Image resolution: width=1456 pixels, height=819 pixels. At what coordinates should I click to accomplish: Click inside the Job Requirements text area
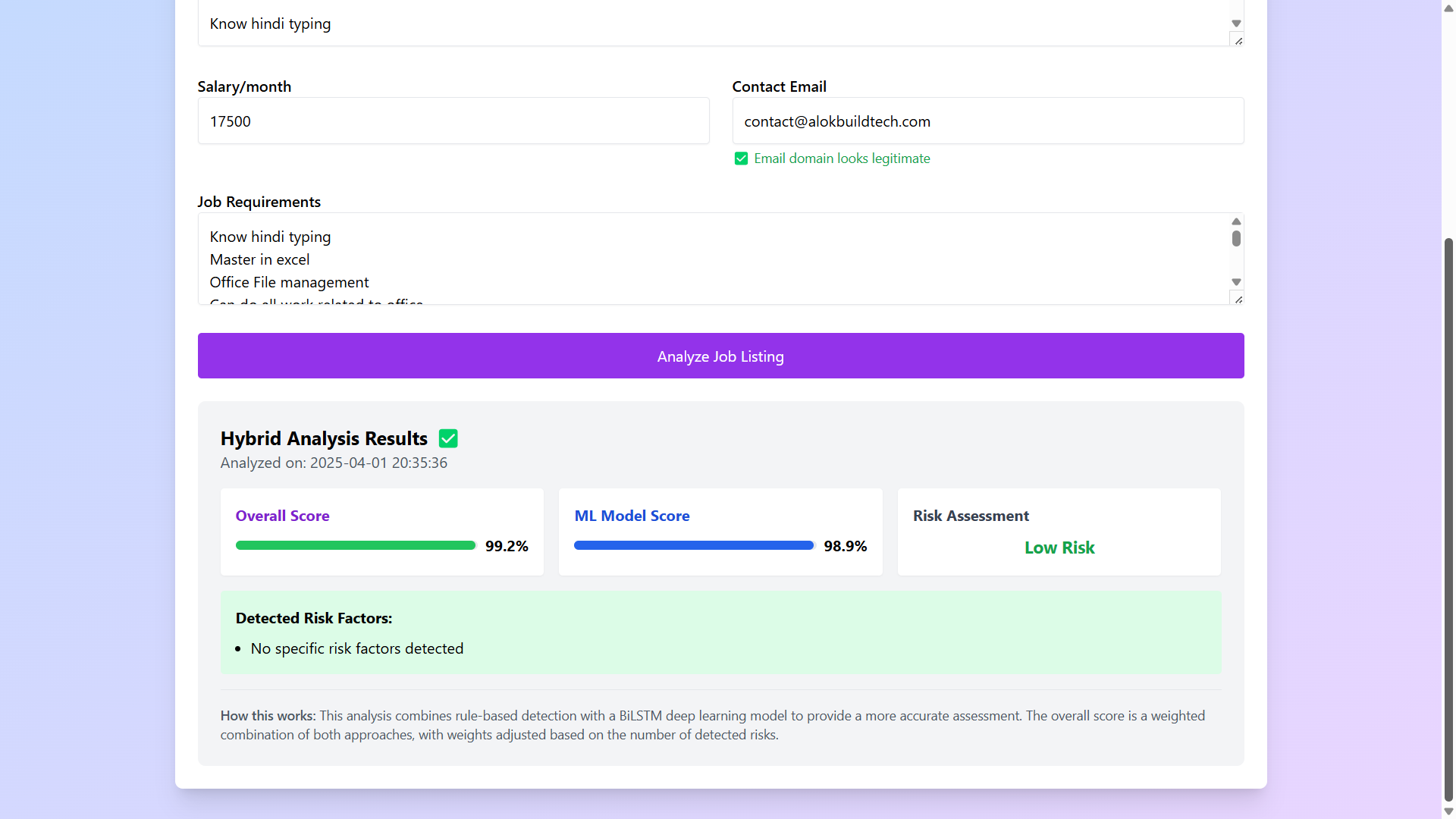tap(713, 259)
